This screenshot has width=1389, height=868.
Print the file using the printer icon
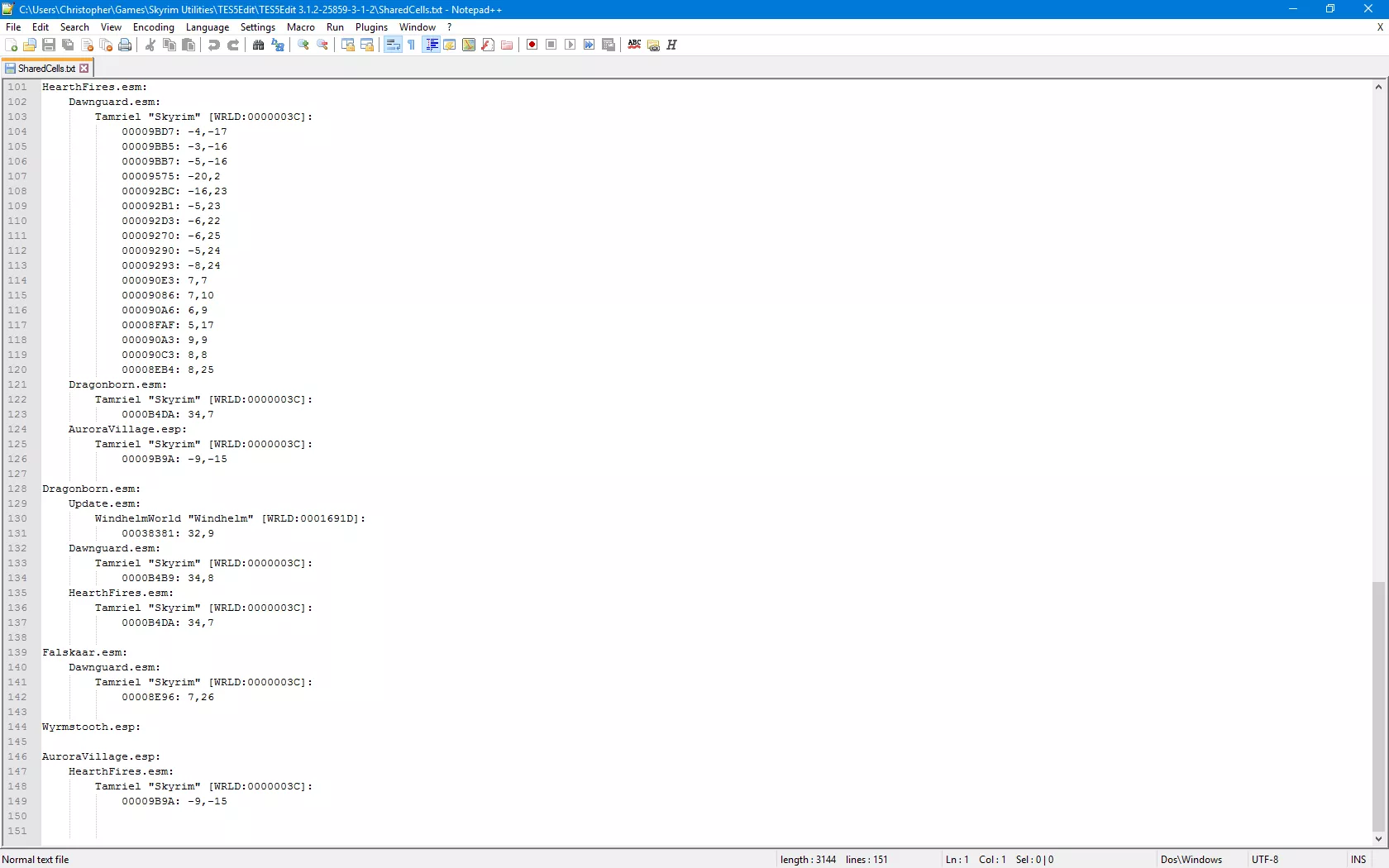click(x=125, y=45)
